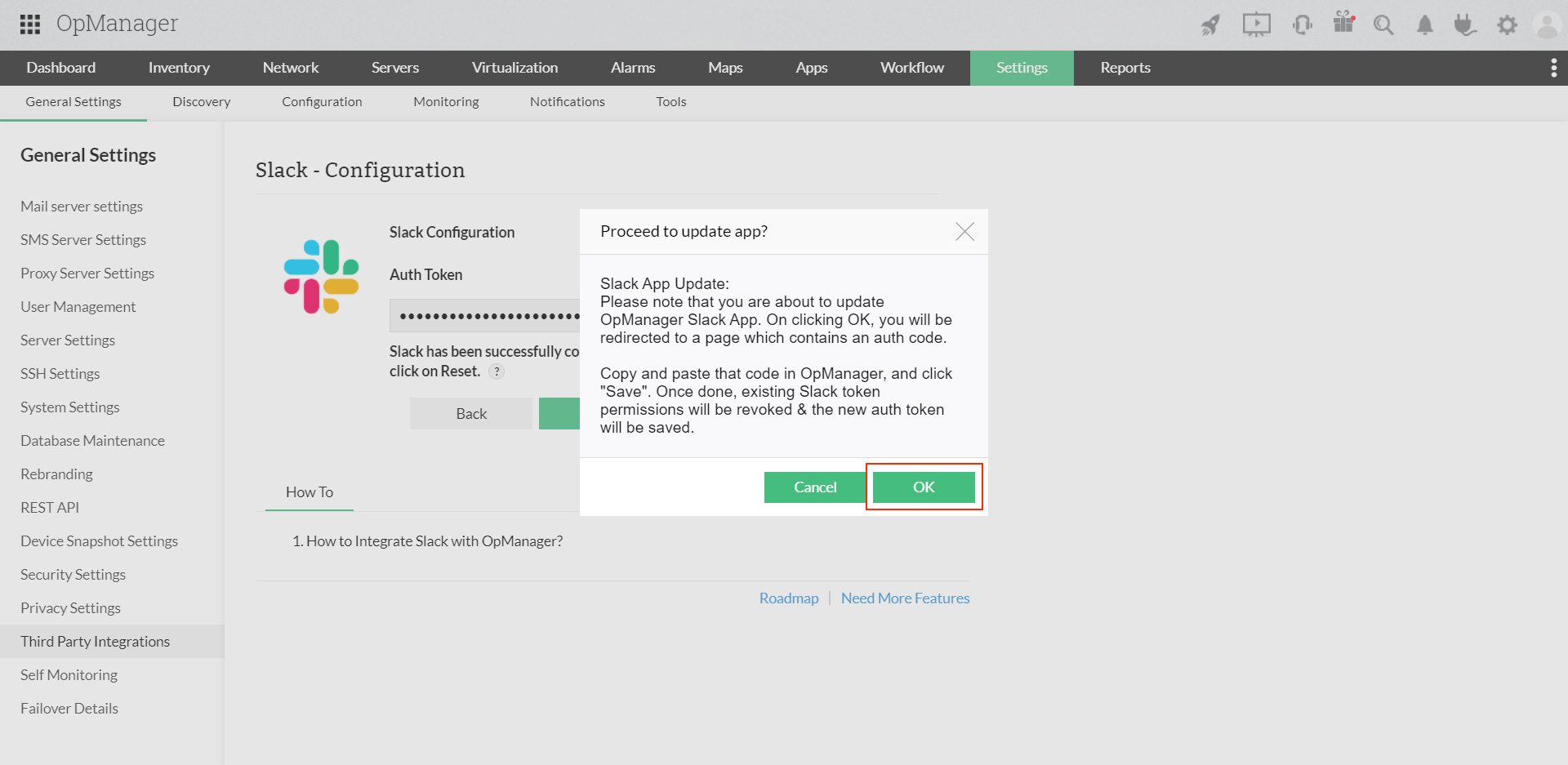Click the Settings menu tab
The image size is (1568, 765).
(1022, 68)
